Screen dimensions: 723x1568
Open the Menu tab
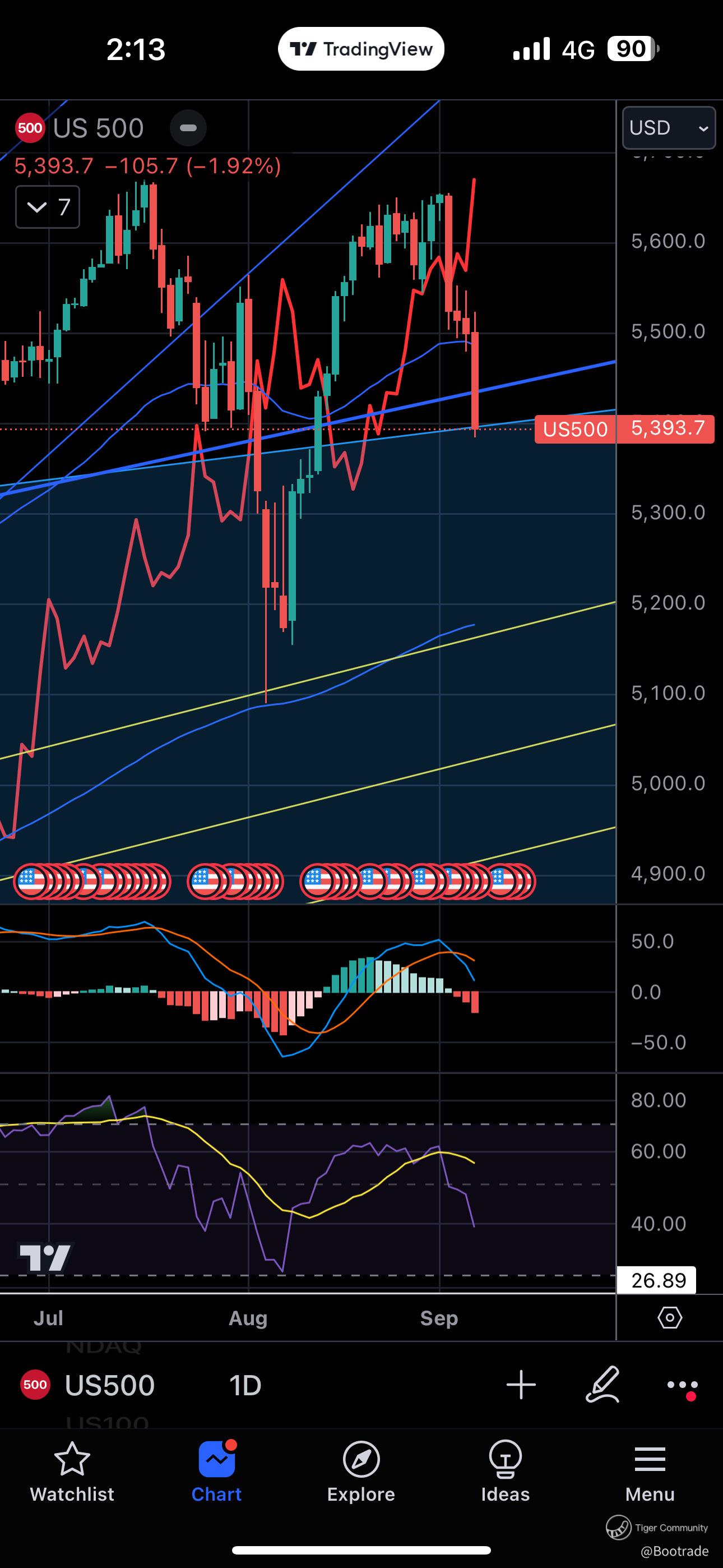pyautogui.click(x=650, y=1472)
